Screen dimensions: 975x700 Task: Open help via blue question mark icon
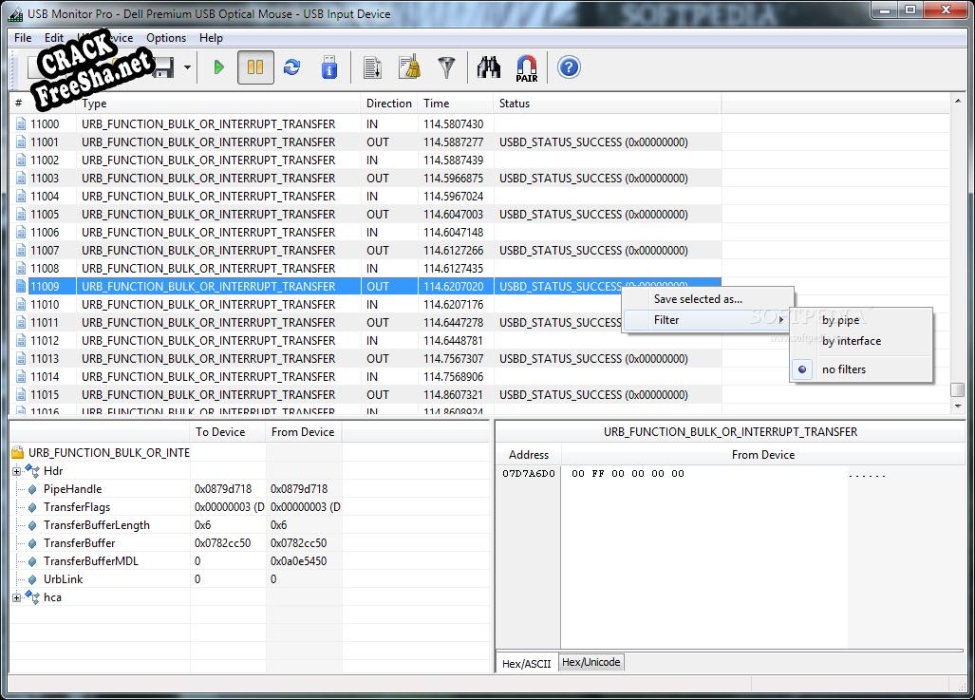[x=568, y=68]
